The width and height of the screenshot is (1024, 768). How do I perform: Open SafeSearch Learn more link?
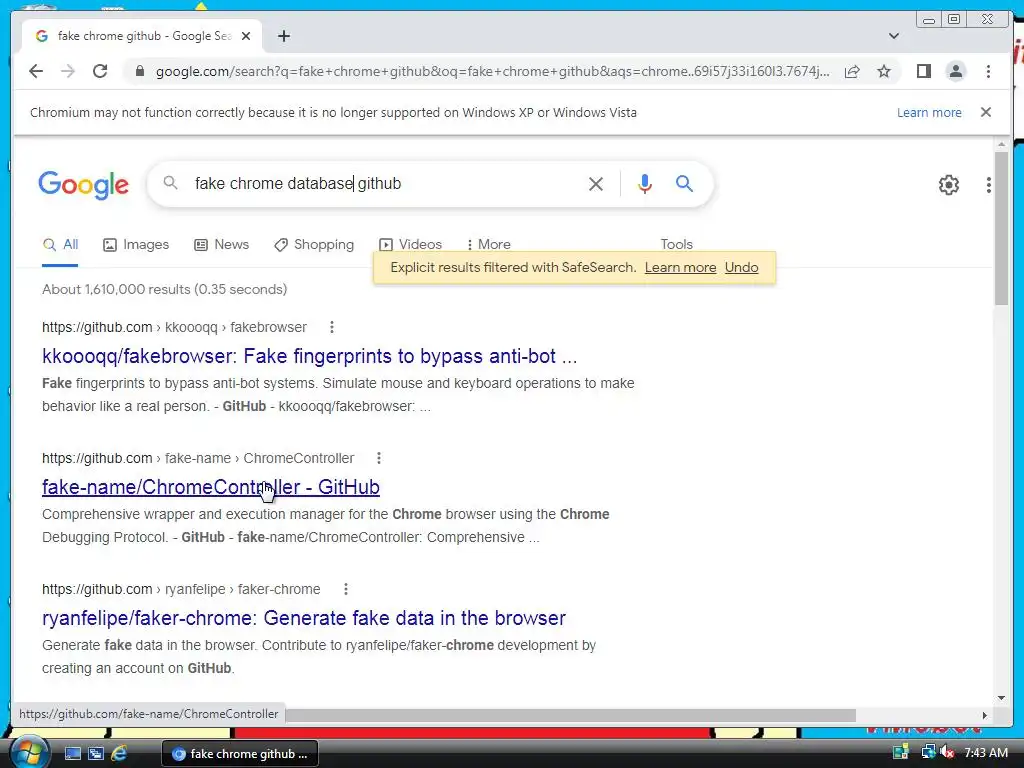680,267
